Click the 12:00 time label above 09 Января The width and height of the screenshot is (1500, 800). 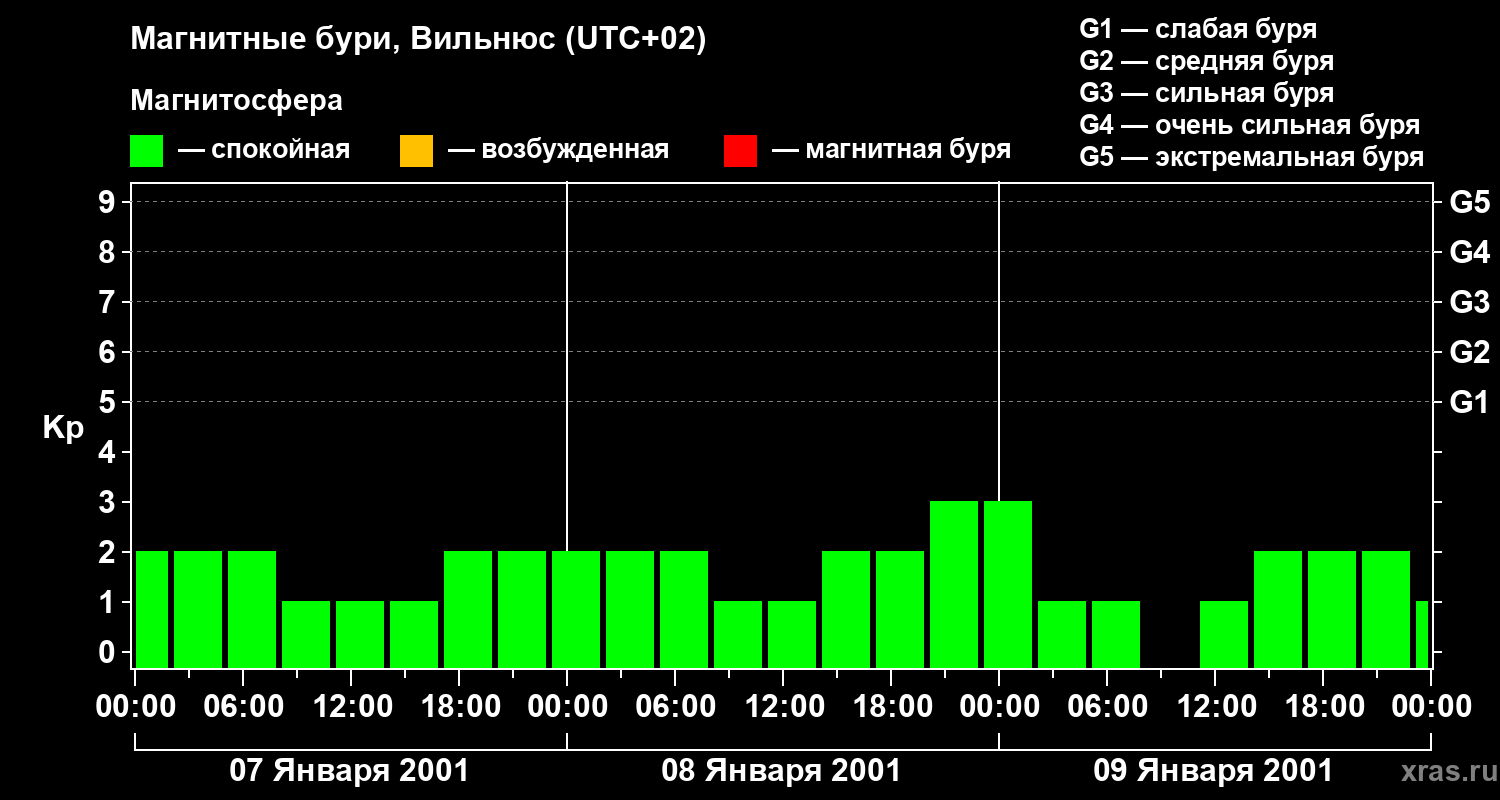point(1215,707)
